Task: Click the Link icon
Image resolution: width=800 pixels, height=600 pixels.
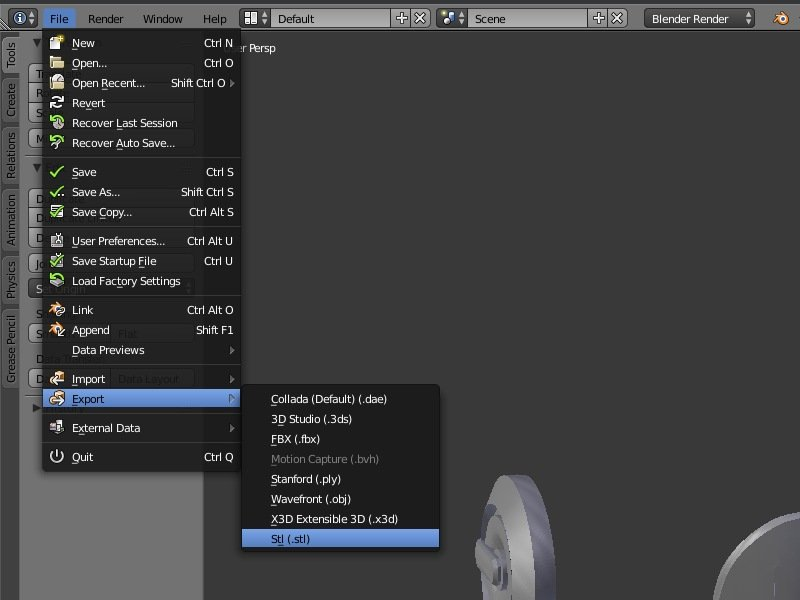Action: [57, 310]
